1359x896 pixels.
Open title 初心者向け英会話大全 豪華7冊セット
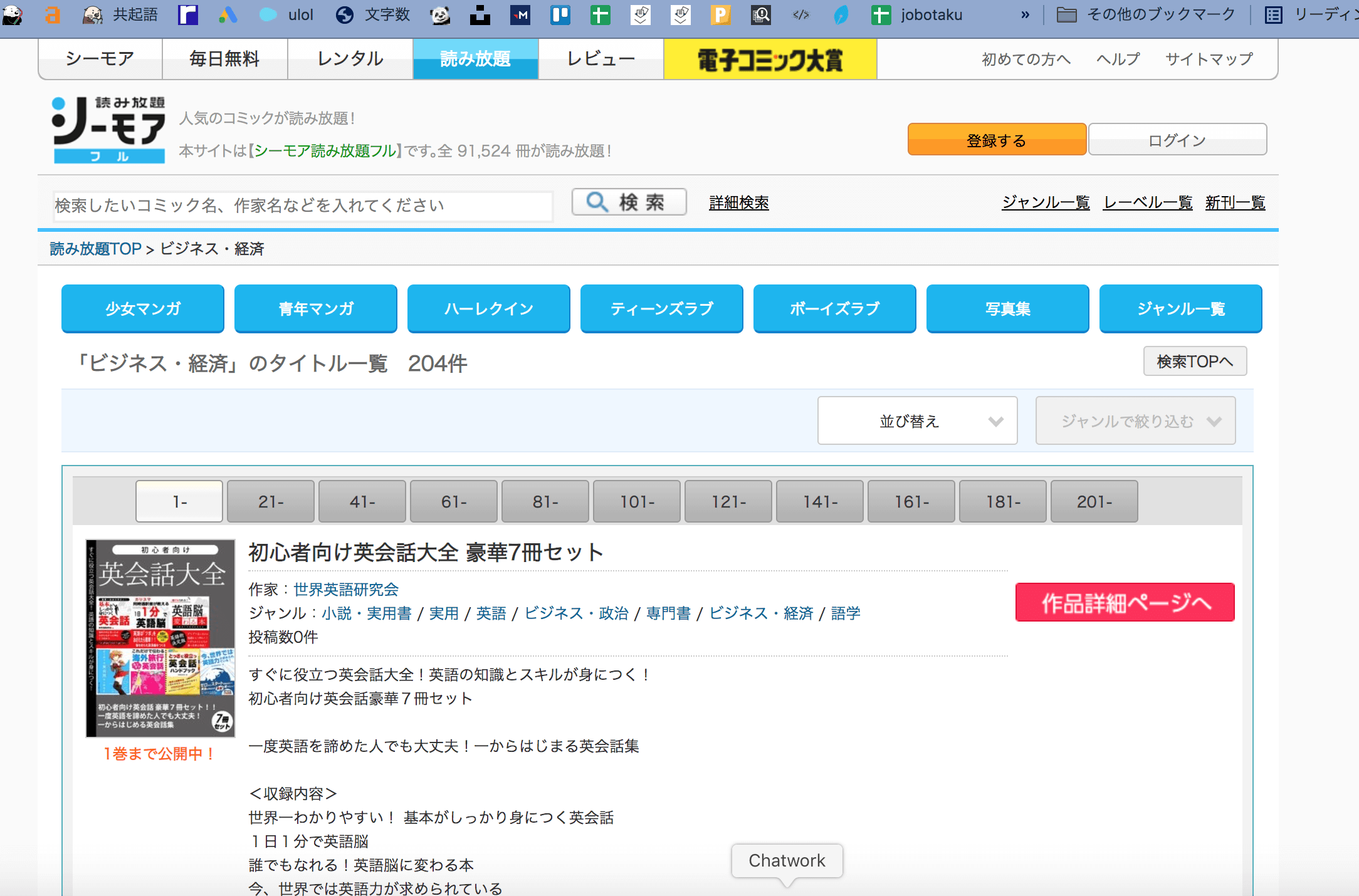click(x=426, y=552)
